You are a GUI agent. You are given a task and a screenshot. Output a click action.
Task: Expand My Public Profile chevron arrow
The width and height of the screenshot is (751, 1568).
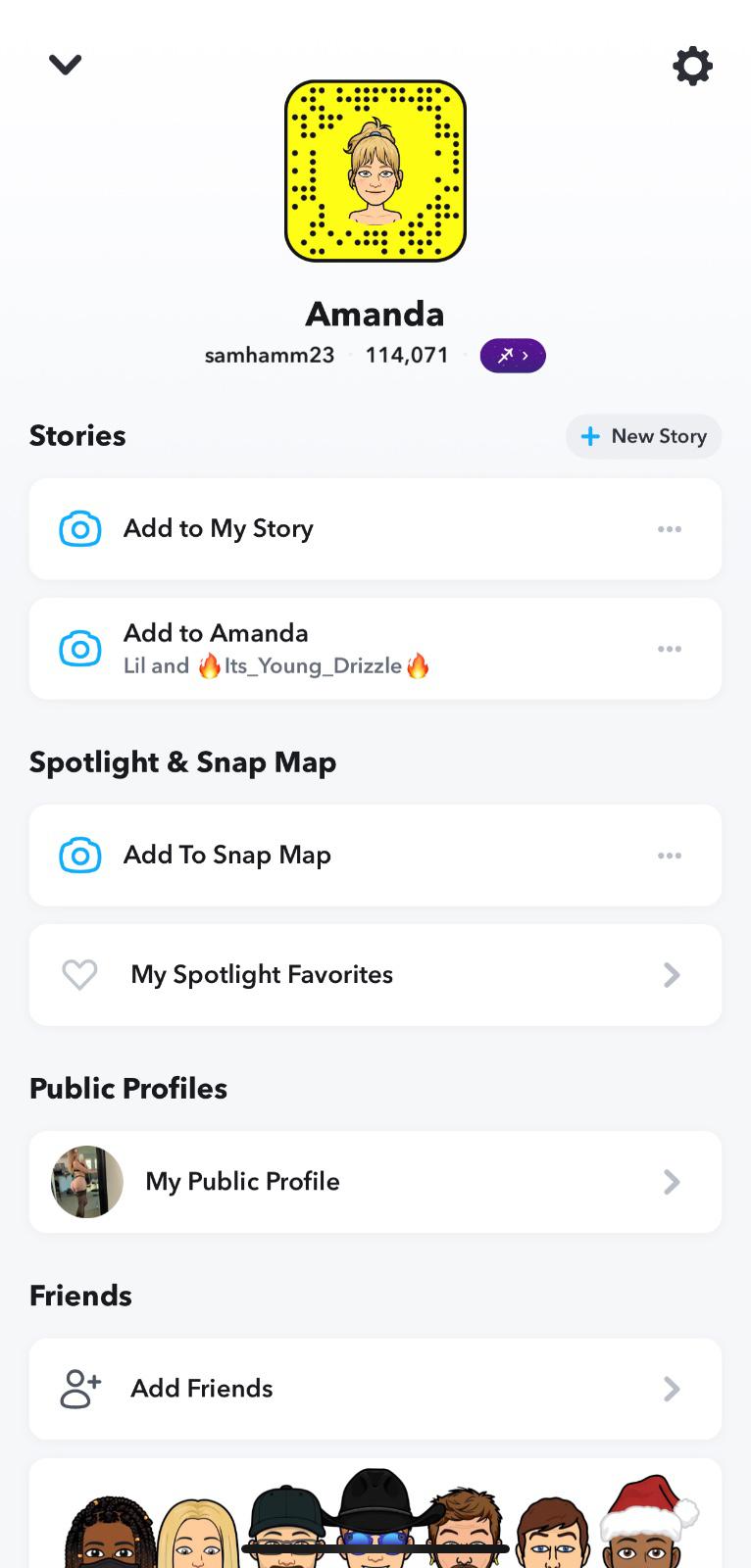click(672, 1182)
